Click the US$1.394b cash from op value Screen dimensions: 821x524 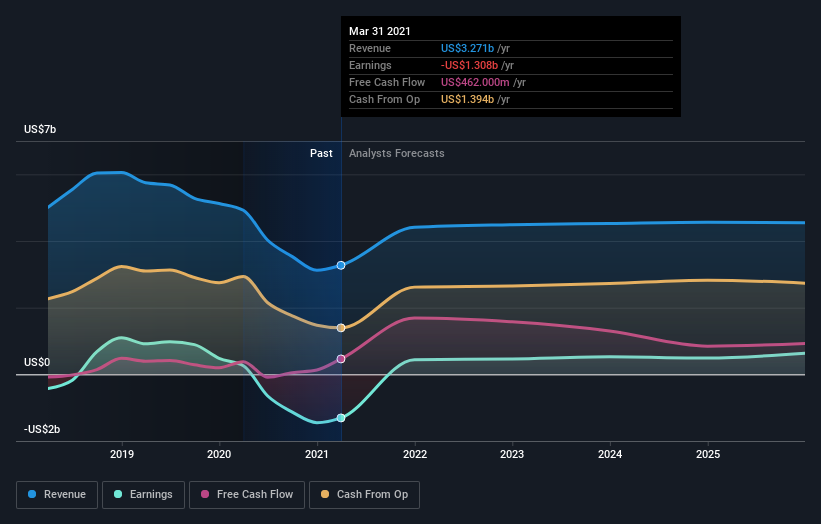[467, 99]
